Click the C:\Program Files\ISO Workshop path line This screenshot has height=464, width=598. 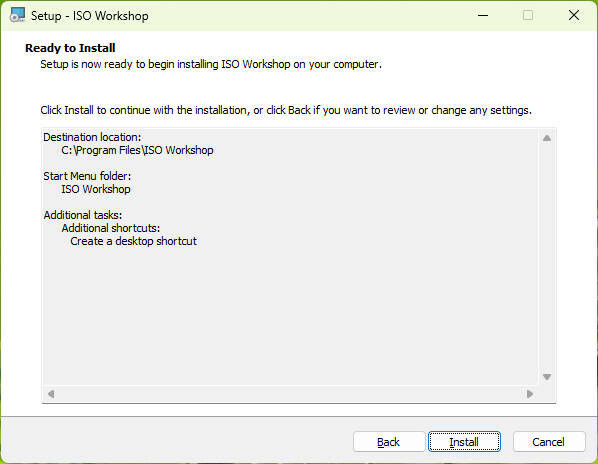coord(137,150)
